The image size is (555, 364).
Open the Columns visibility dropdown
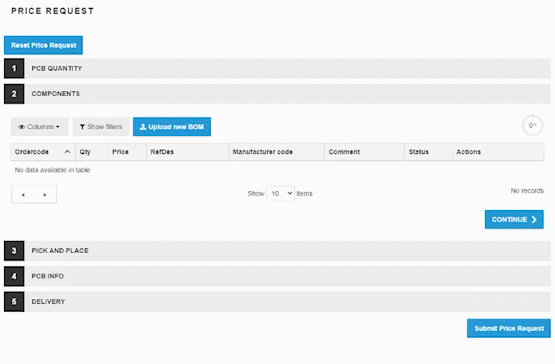coord(40,127)
